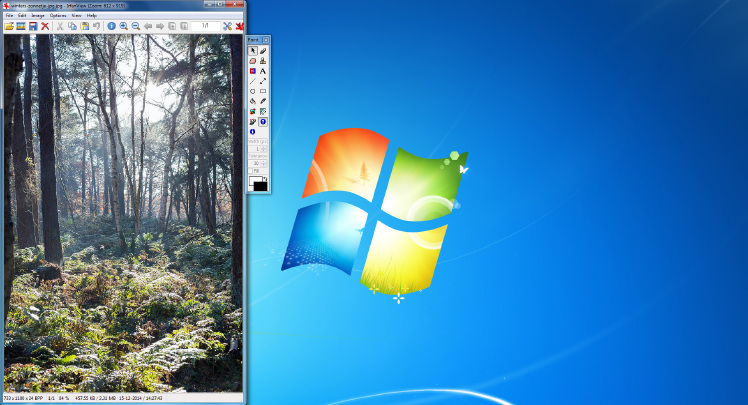Click the Tolerance input field in Paint
Screen dimensions: 748x405
(255, 164)
